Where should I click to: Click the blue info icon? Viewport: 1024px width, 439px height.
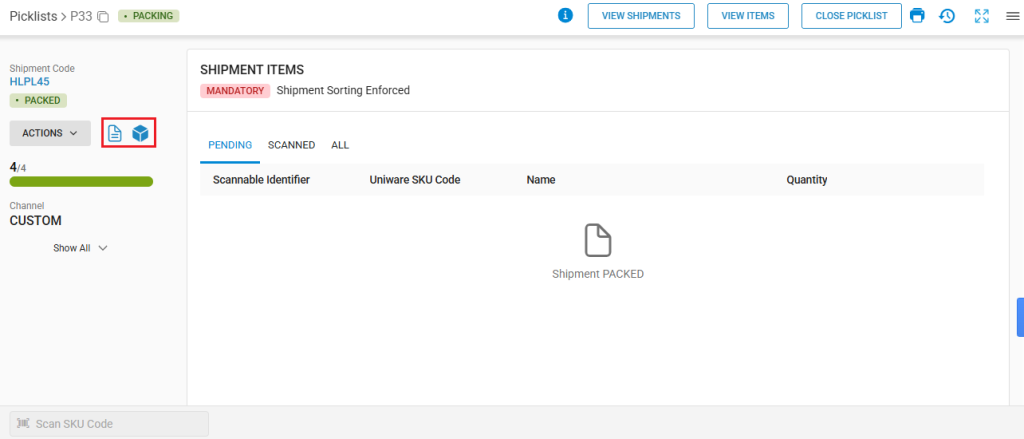tap(566, 16)
